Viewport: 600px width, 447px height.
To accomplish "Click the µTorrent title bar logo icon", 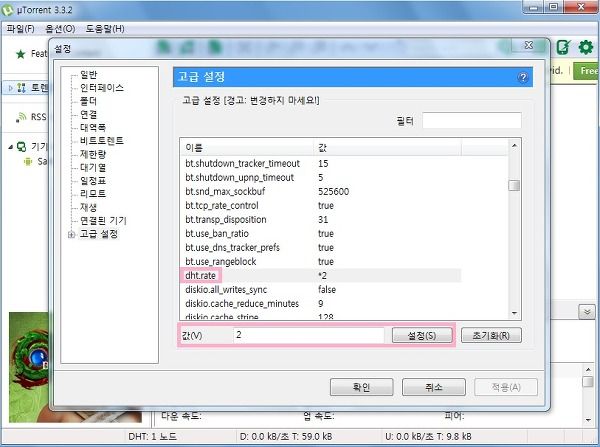I will tap(8, 10).
